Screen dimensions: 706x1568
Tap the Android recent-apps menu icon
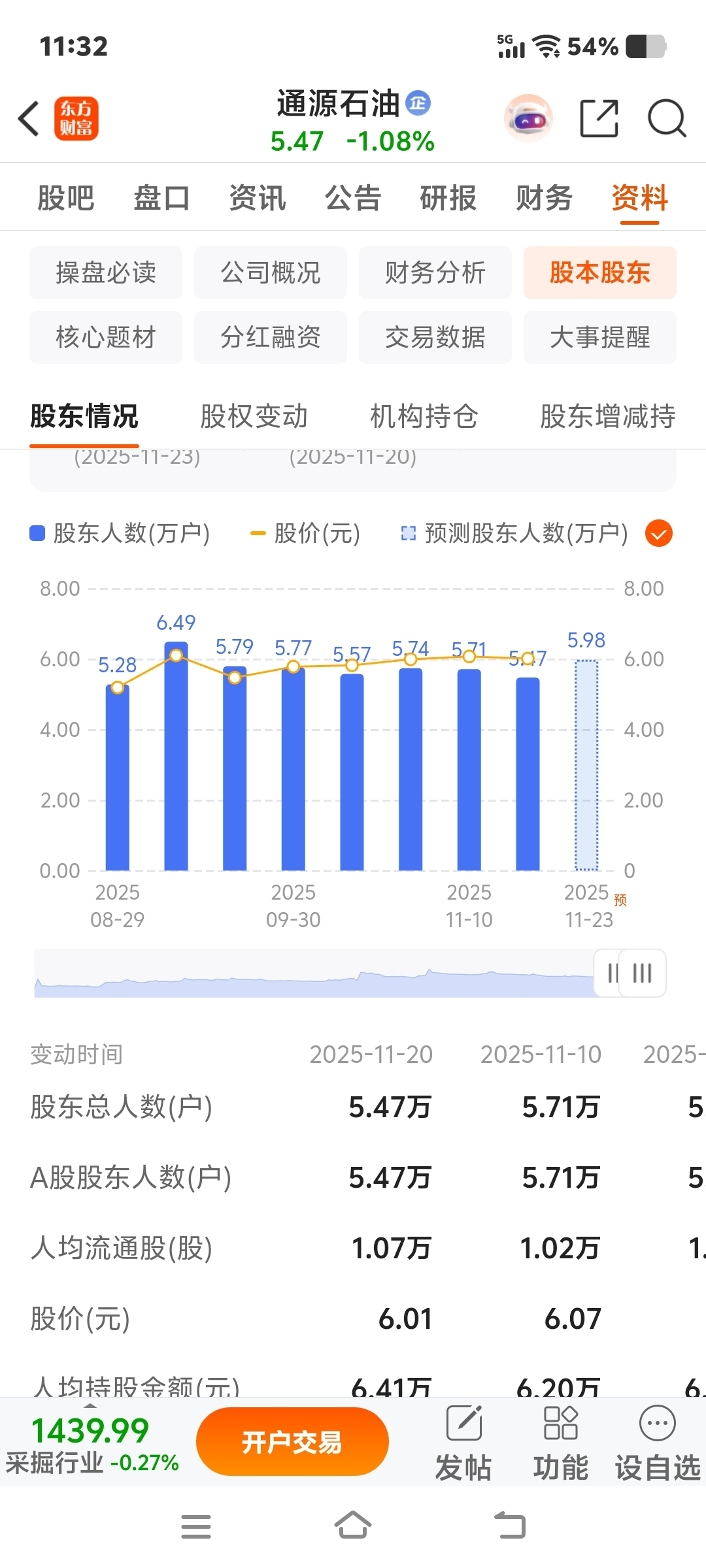196,1527
